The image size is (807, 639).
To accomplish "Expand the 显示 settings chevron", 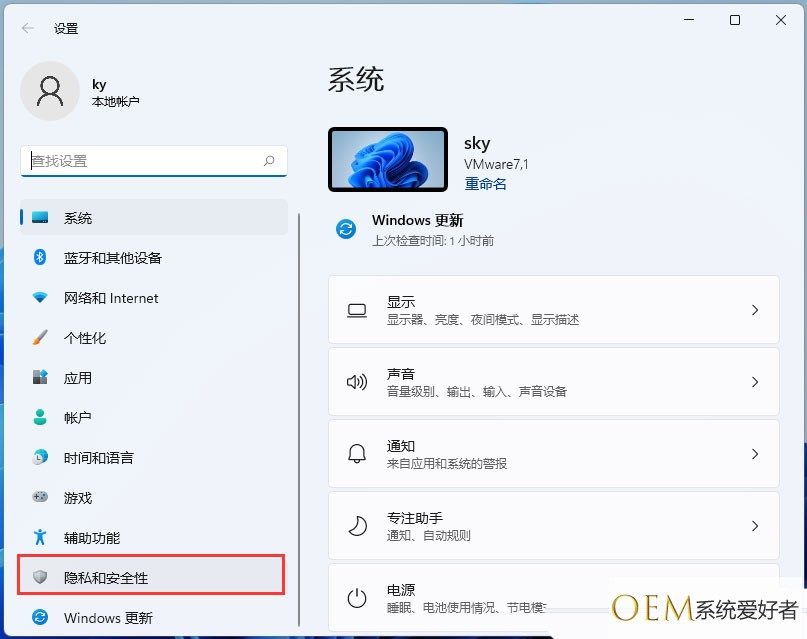I will 755,311.
